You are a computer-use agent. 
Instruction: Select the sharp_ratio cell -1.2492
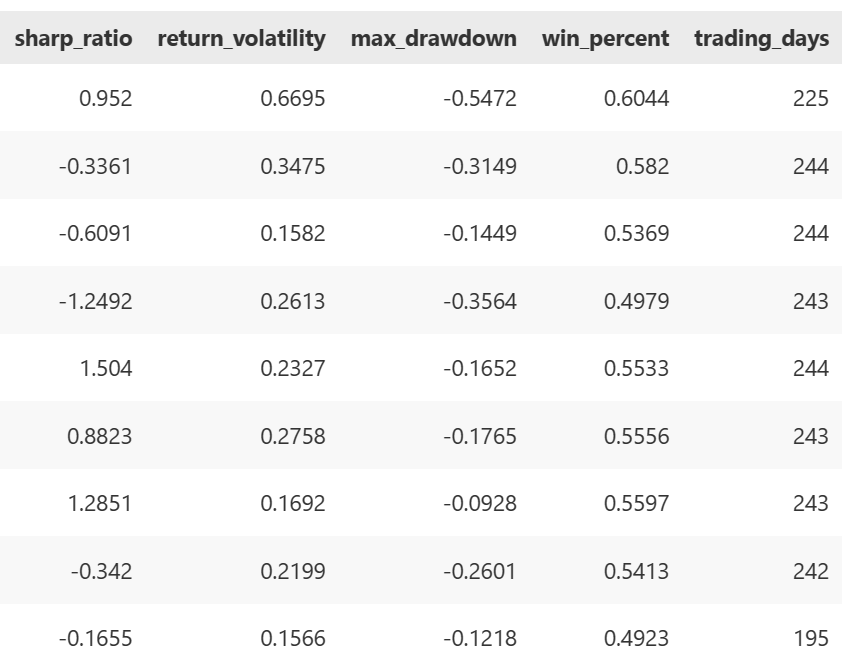coord(98,302)
